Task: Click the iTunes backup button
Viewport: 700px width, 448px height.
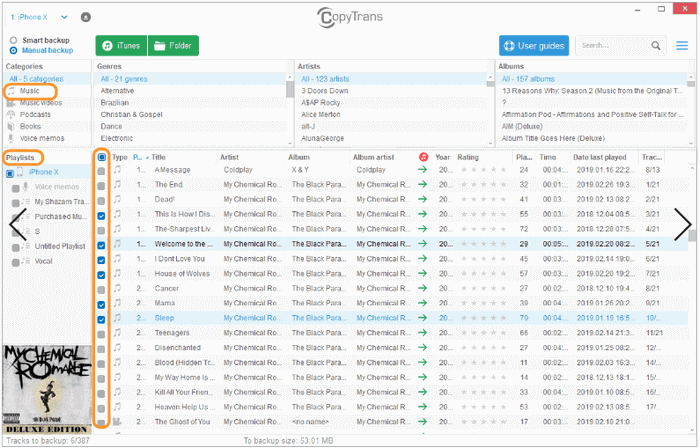Action: click(x=121, y=46)
